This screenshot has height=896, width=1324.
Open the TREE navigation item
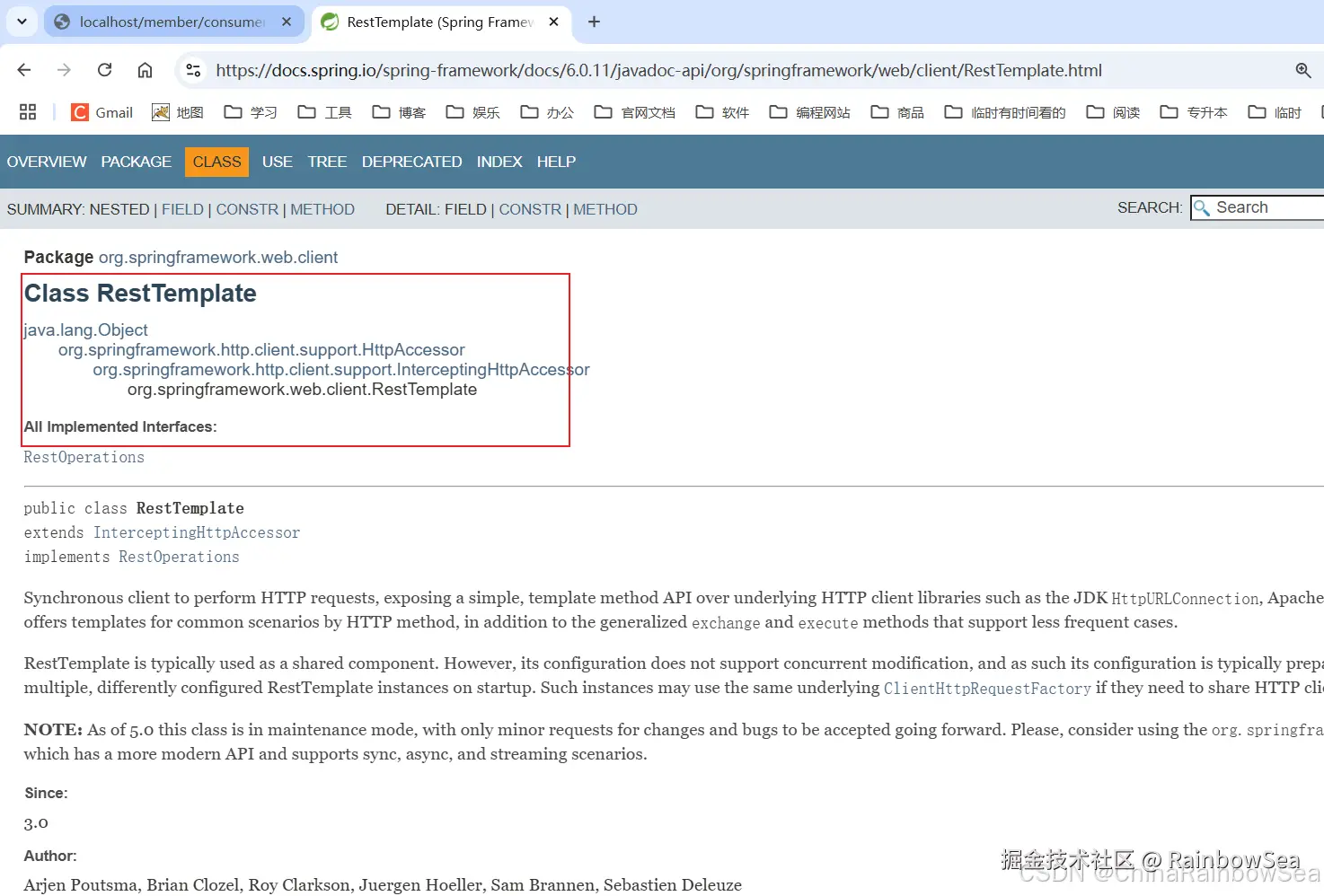pos(327,162)
